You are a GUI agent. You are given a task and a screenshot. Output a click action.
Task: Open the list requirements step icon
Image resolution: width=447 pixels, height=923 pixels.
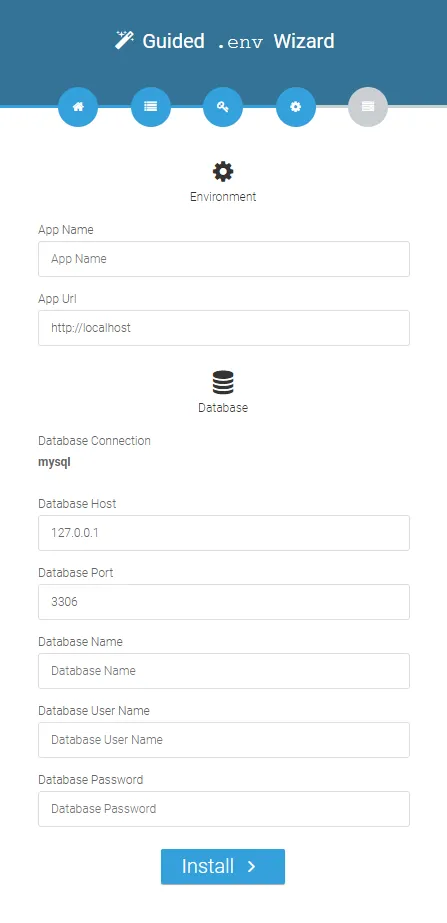tap(151, 107)
